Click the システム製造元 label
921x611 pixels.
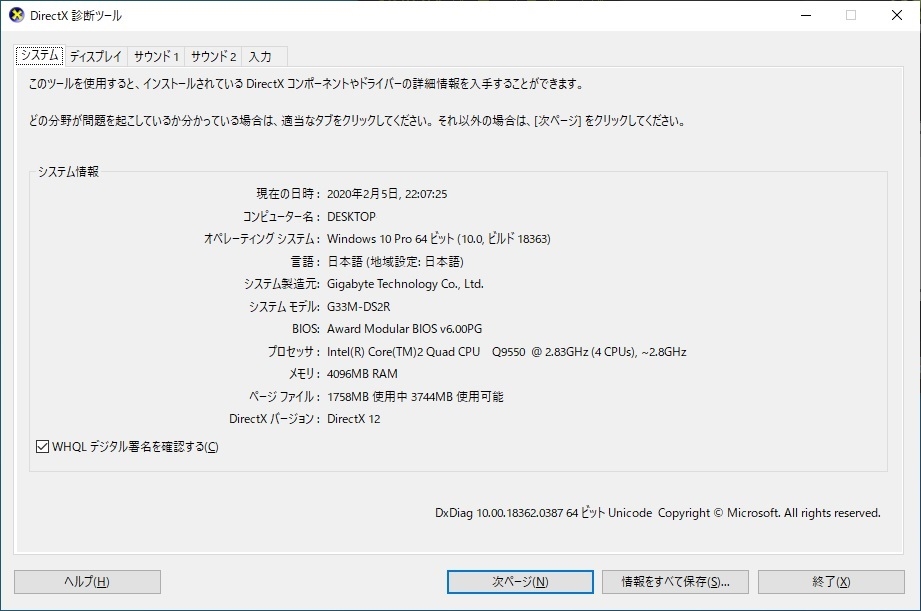282,284
